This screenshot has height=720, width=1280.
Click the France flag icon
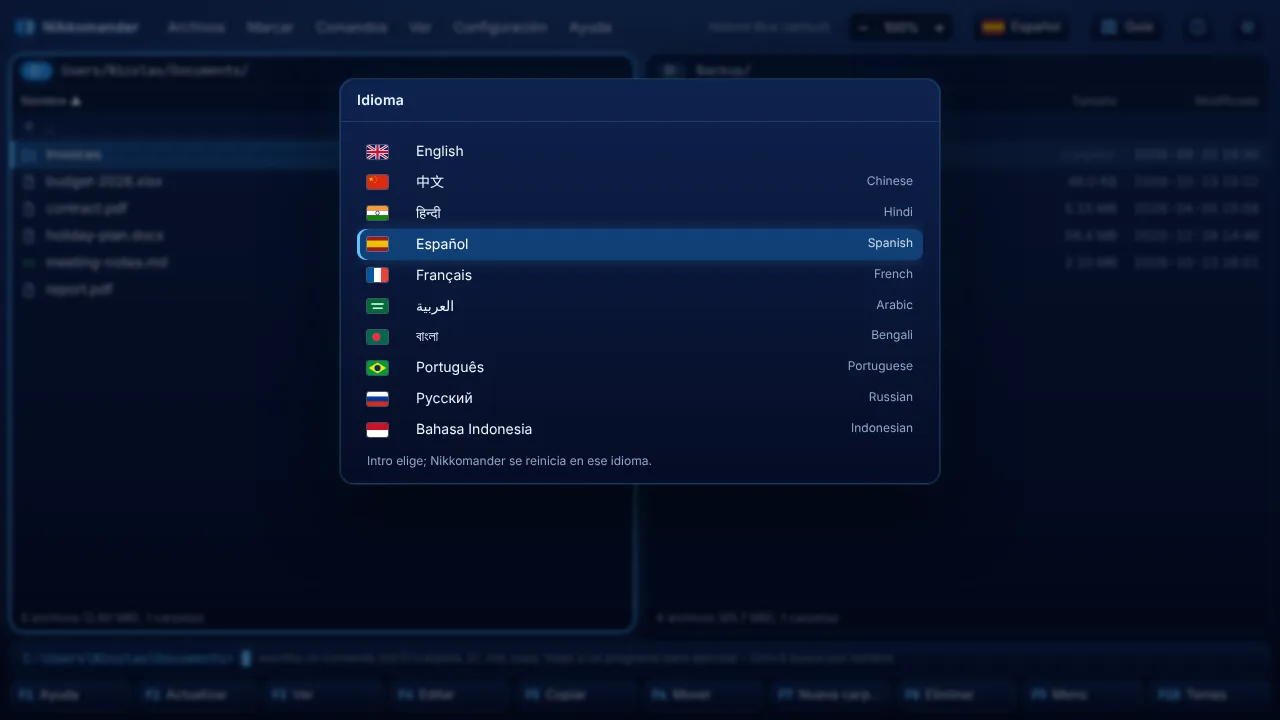click(x=377, y=275)
